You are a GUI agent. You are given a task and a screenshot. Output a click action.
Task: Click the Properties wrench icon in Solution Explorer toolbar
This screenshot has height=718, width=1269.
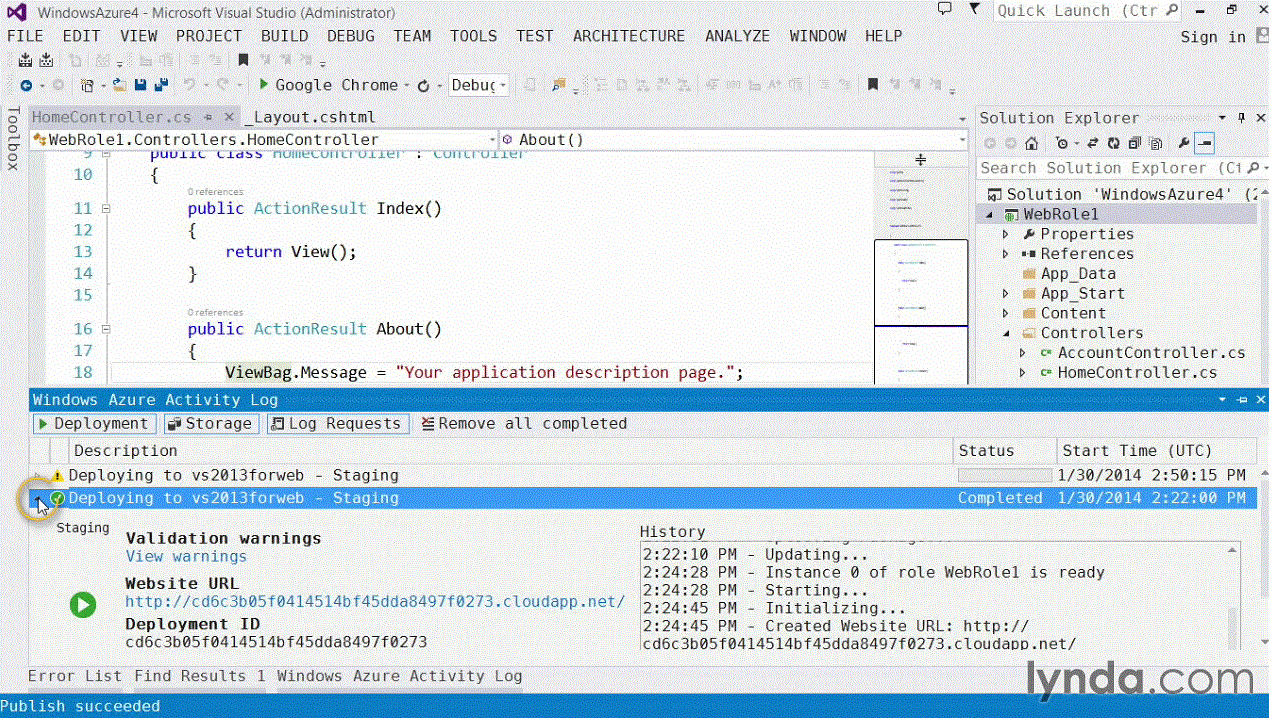pyautogui.click(x=1184, y=143)
